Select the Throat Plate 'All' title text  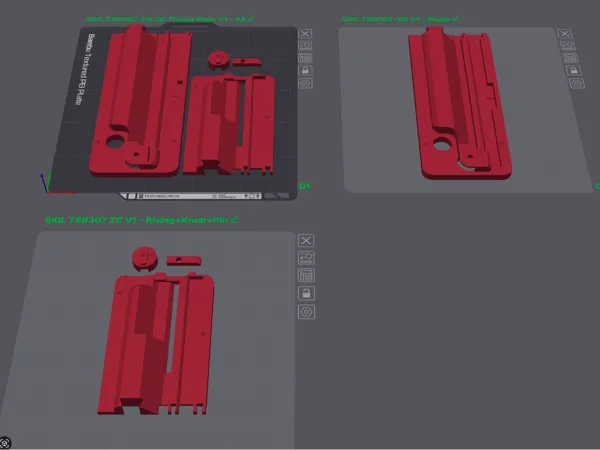166,19
